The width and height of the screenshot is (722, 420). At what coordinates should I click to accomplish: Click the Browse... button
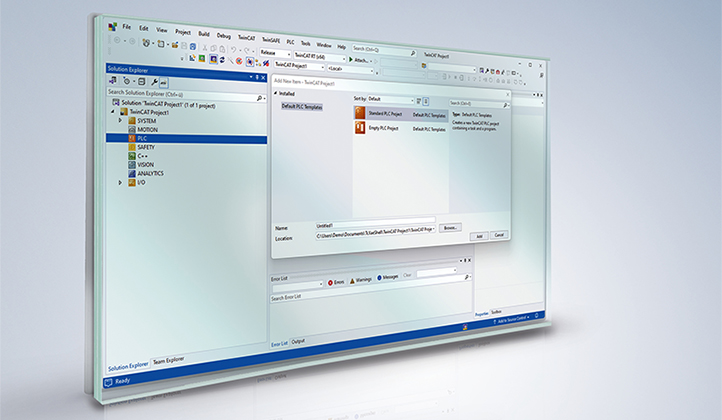tap(450, 228)
